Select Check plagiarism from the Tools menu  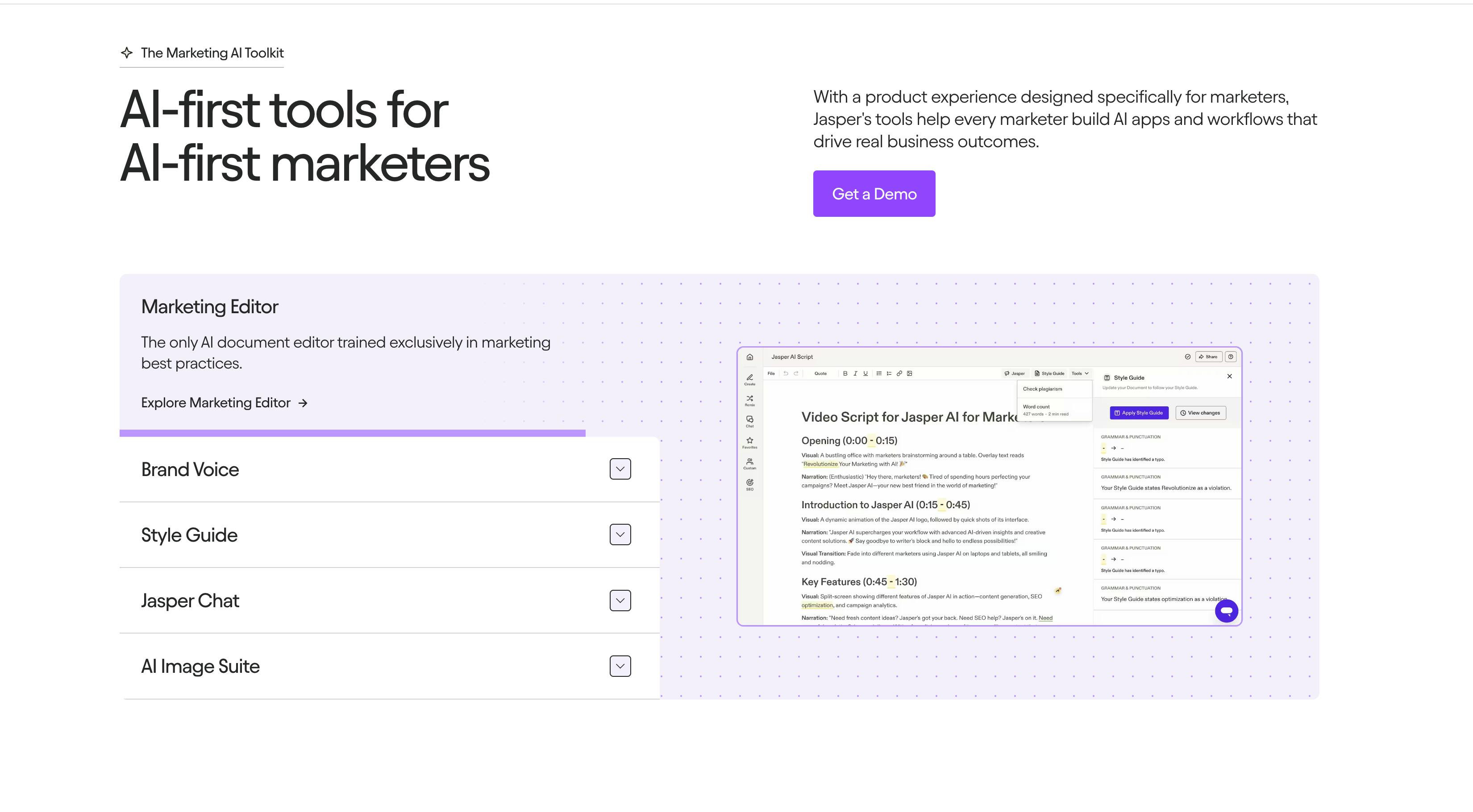coord(1054,389)
